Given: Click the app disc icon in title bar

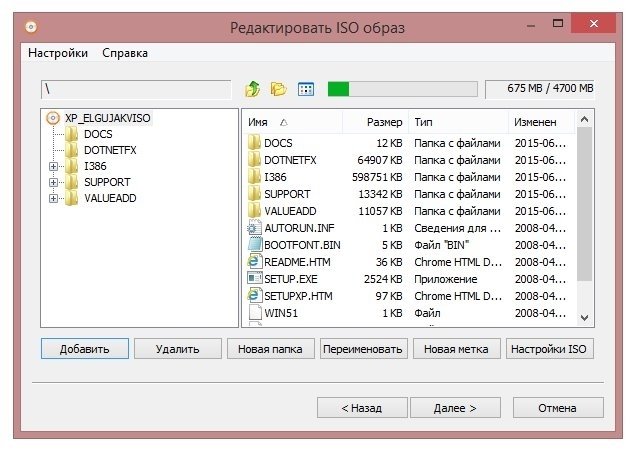Looking at the screenshot, I should [31, 27].
